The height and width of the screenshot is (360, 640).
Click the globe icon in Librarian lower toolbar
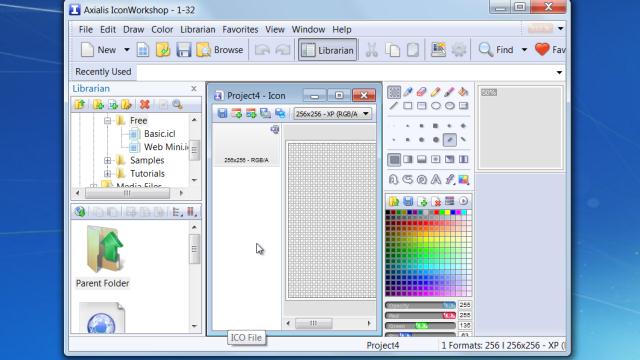coord(80,211)
